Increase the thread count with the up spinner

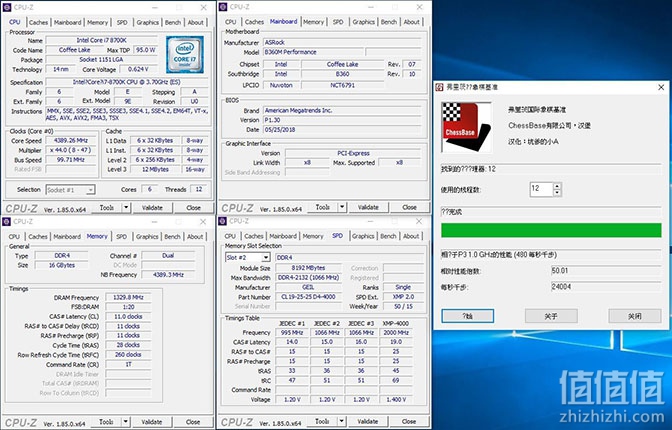(x=557, y=186)
